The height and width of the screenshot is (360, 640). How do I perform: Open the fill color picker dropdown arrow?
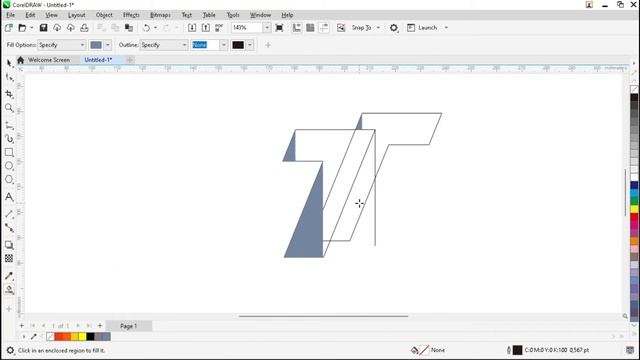tap(108, 45)
